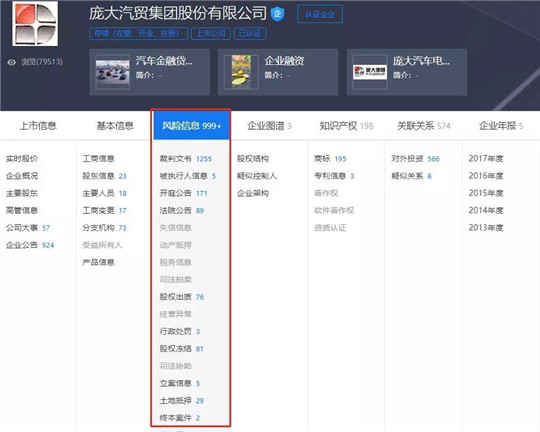
Task: Switch to the 知识产权 tab
Action: click(x=346, y=126)
